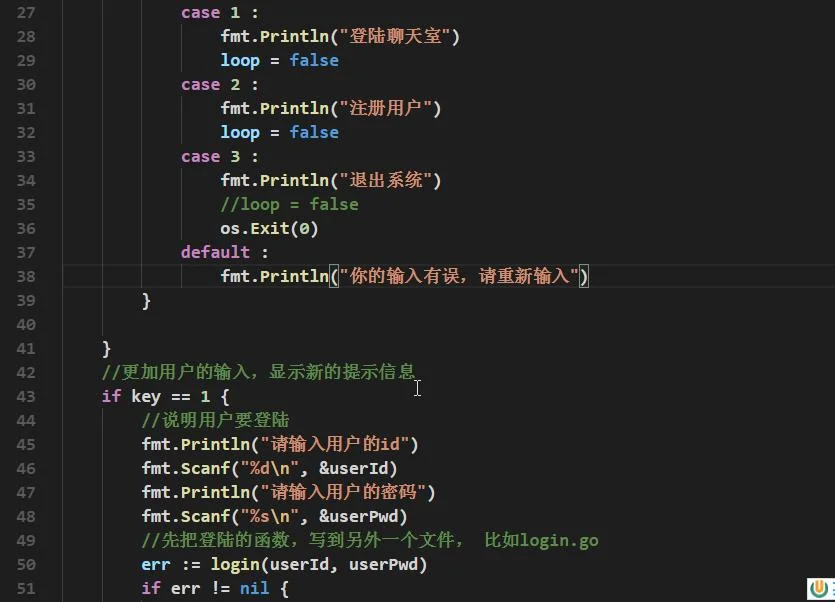
Task: Click line number 33 in the gutter
Action: tap(26, 156)
